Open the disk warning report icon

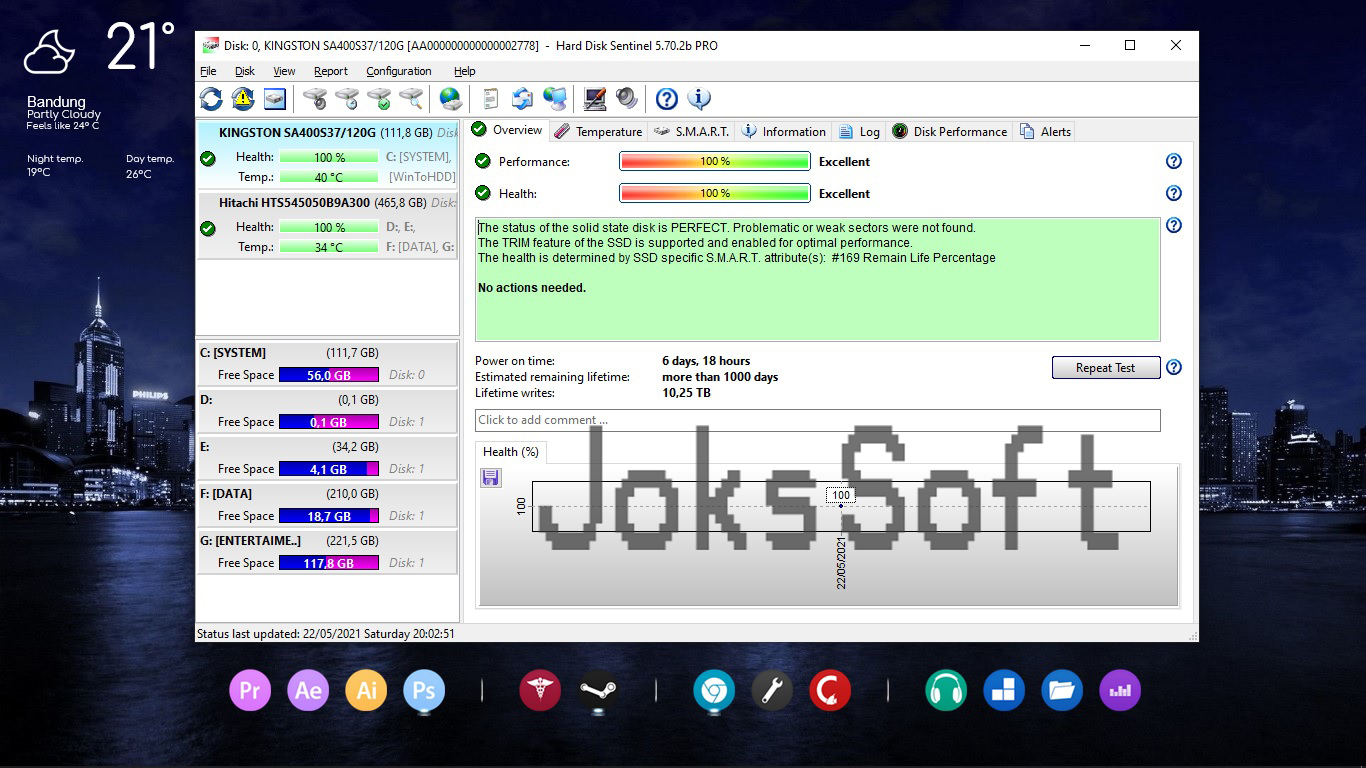tap(241, 98)
